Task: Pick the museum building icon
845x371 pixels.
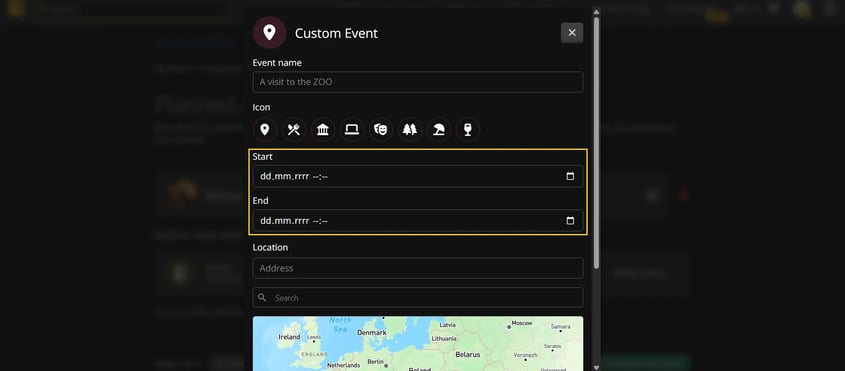Action: [323, 130]
